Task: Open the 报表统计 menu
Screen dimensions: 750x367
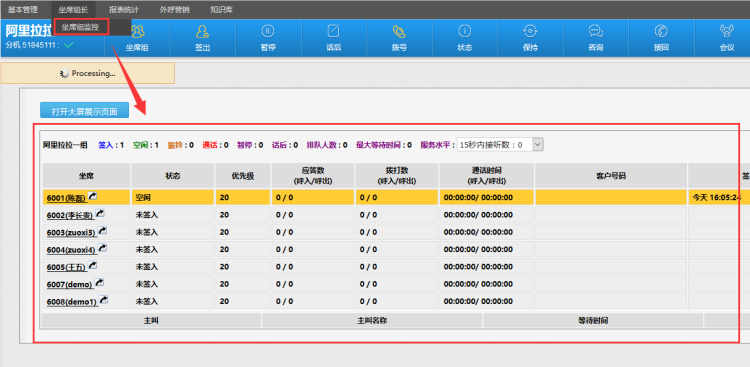Action: click(x=124, y=9)
